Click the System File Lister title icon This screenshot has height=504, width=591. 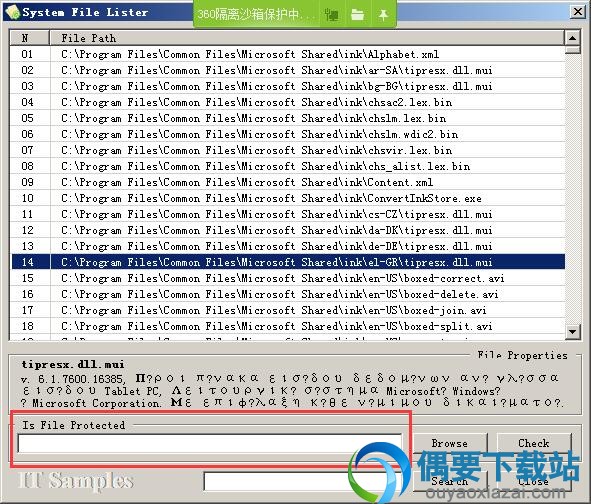12,12
